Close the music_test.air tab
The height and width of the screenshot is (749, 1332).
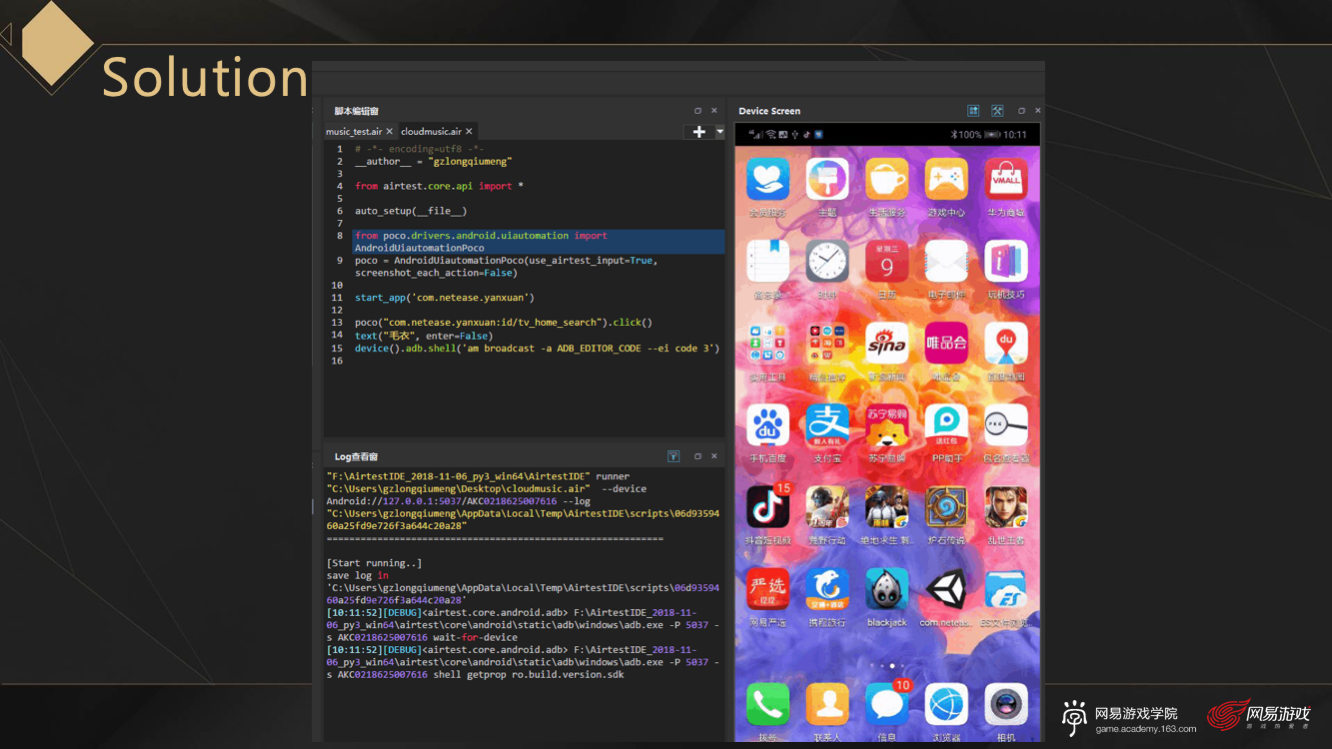[389, 132]
